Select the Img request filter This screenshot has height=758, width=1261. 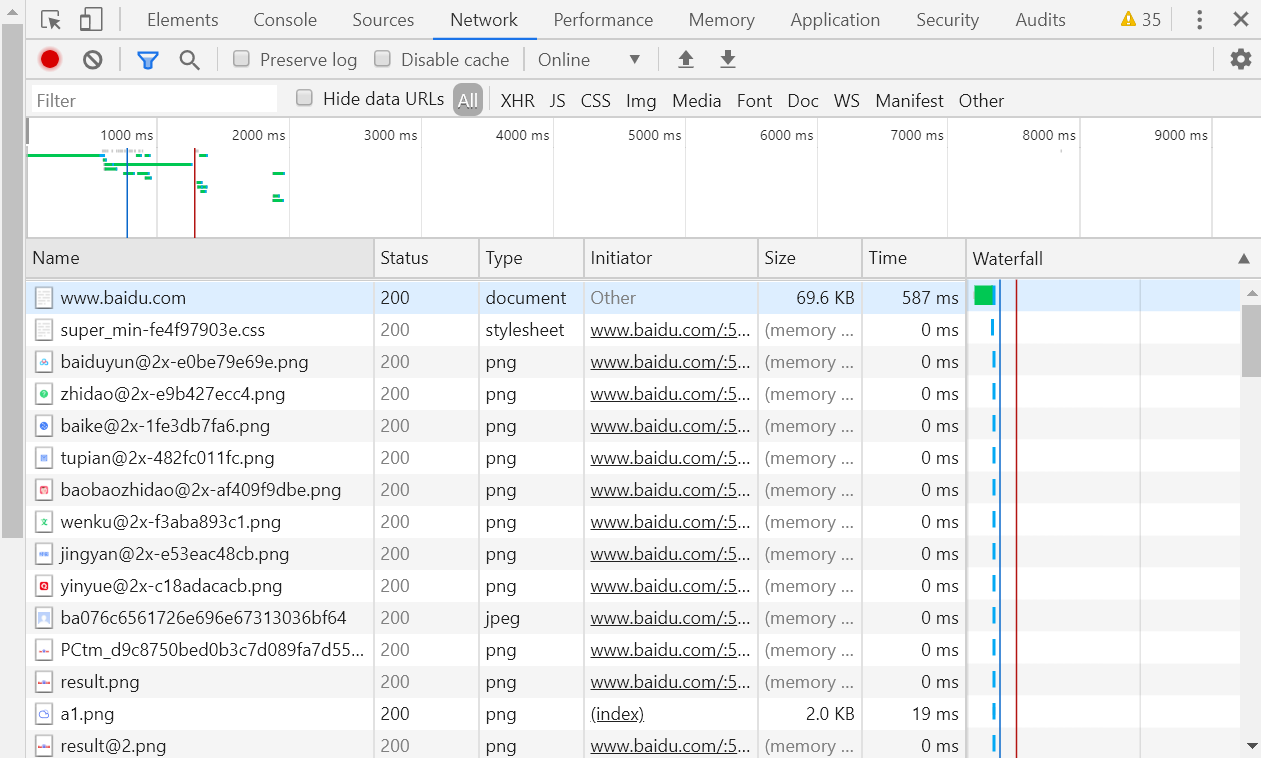coord(641,100)
